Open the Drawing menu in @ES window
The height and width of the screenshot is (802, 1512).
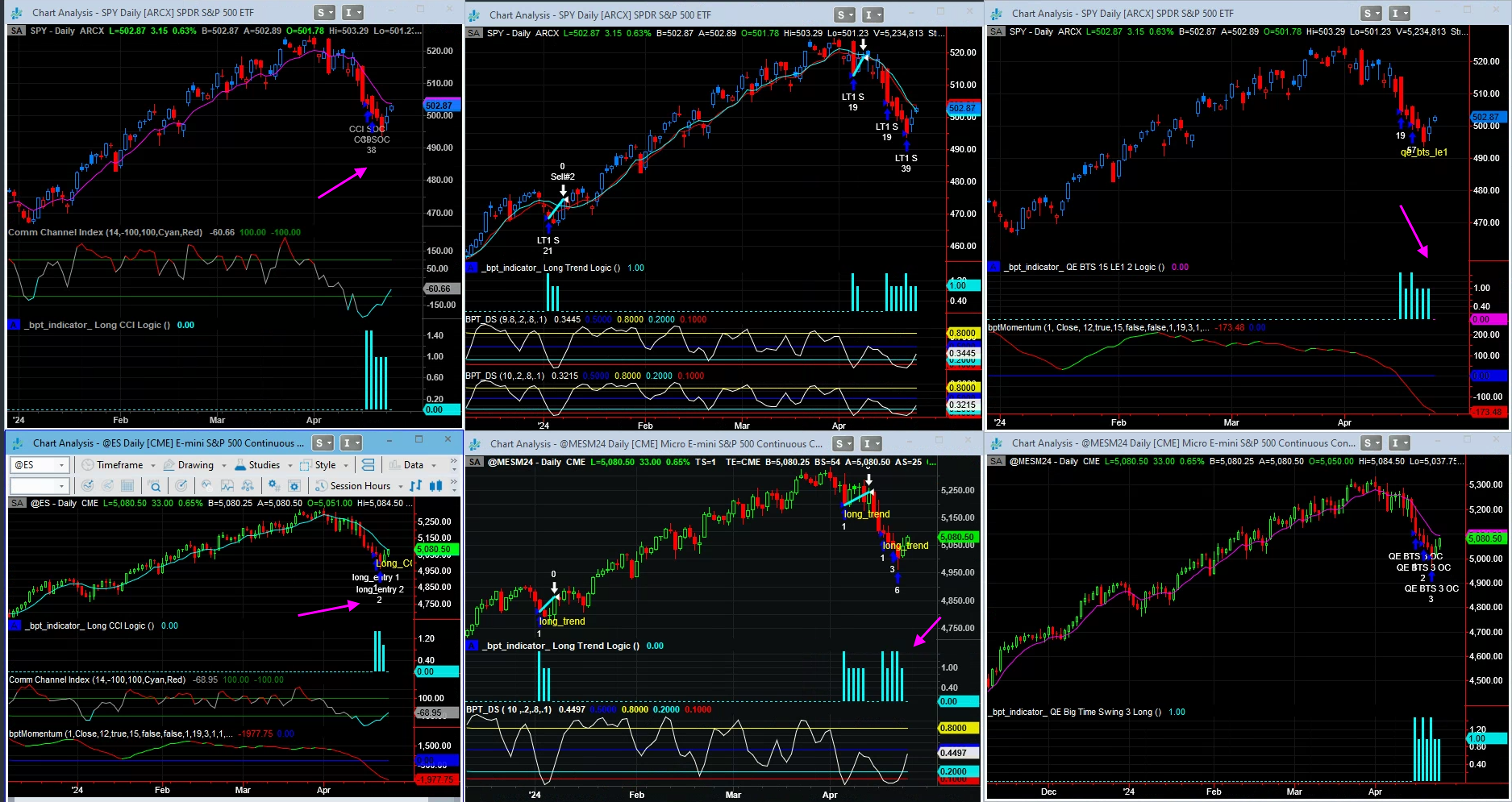pyautogui.click(x=195, y=465)
